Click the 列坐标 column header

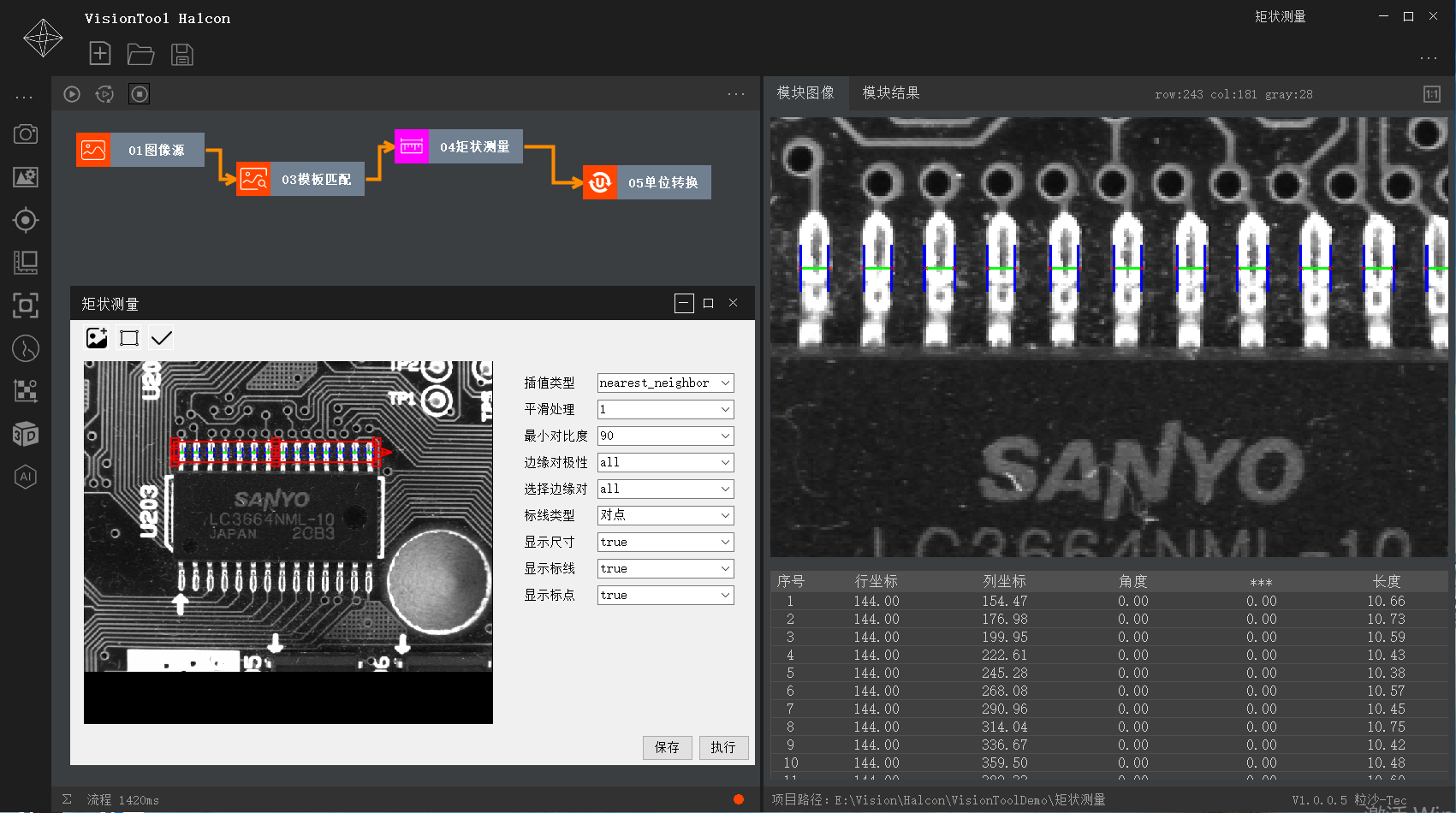pyautogui.click(x=1004, y=581)
